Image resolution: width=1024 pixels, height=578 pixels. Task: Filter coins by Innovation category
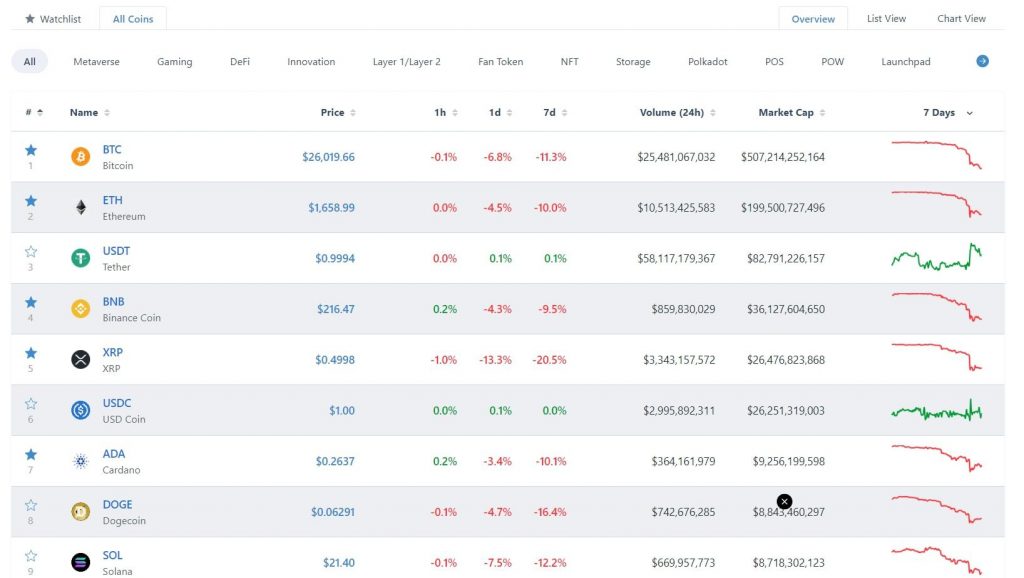(x=311, y=61)
